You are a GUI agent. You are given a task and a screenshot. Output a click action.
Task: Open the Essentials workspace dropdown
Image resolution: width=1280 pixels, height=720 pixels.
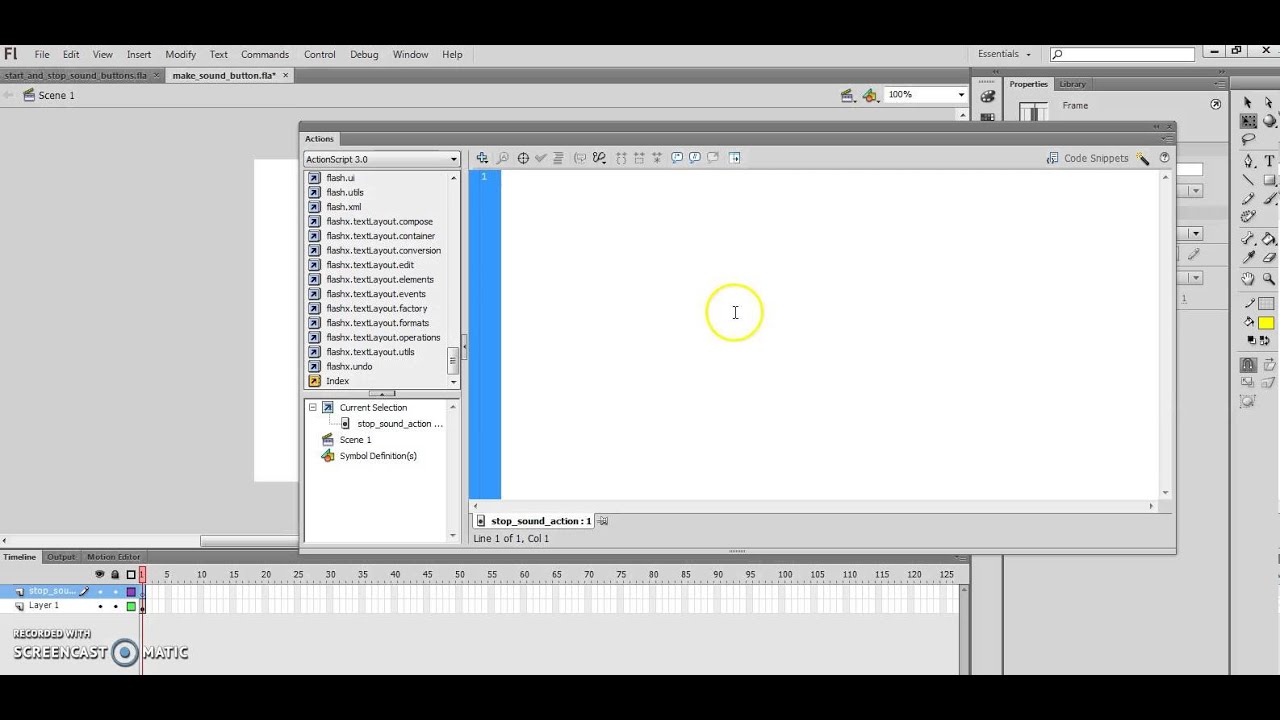(x=1004, y=54)
